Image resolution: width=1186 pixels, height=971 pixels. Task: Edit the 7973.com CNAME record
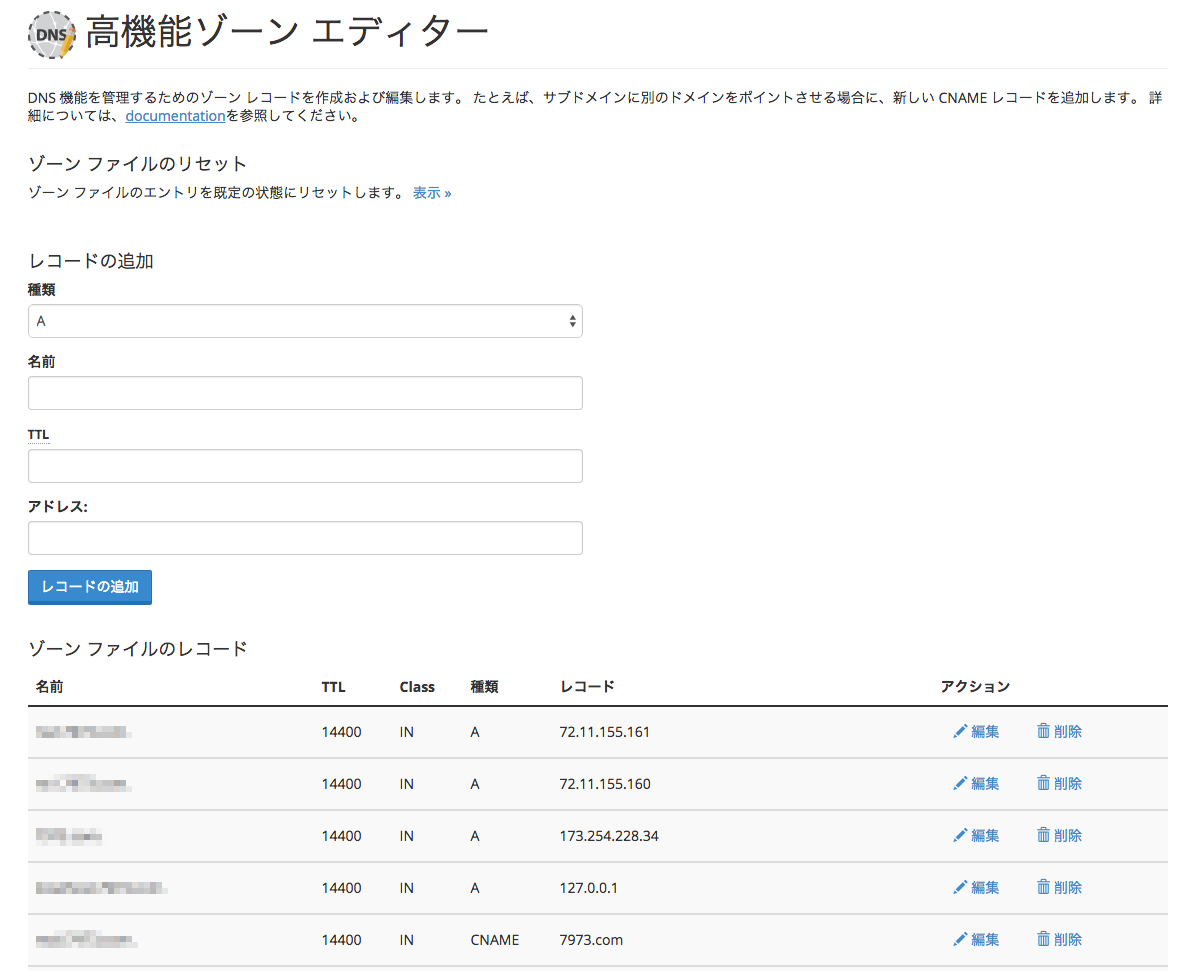point(976,940)
